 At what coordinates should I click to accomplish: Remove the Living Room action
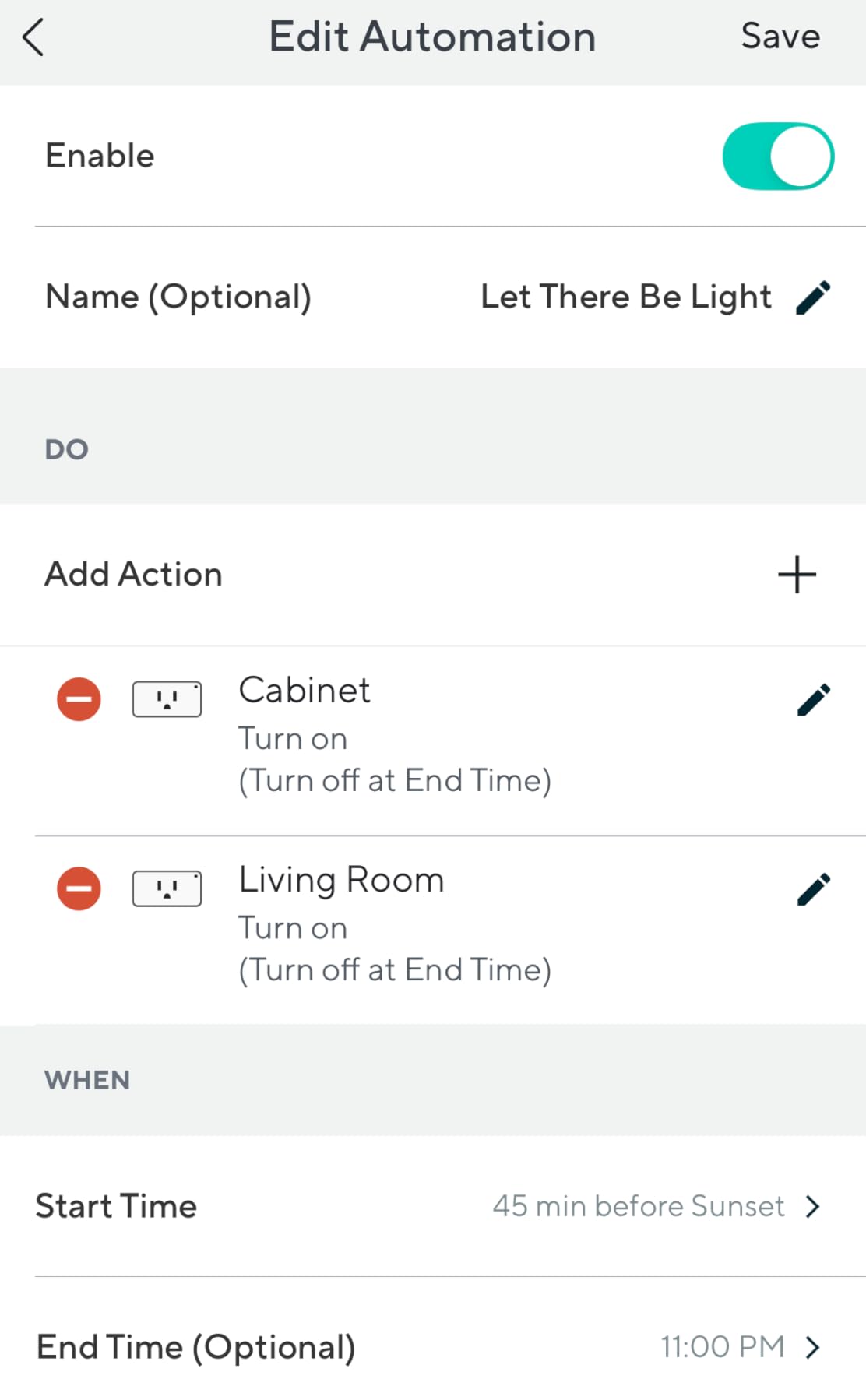[79, 888]
